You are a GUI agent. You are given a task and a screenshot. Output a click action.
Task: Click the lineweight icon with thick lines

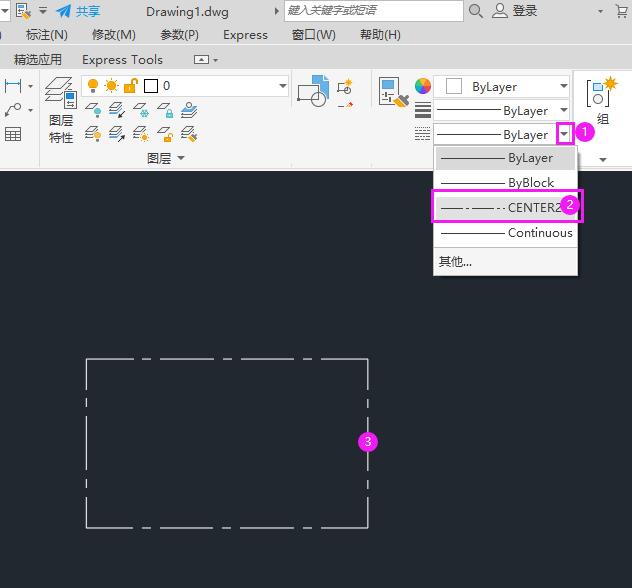(x=423, y=110)
